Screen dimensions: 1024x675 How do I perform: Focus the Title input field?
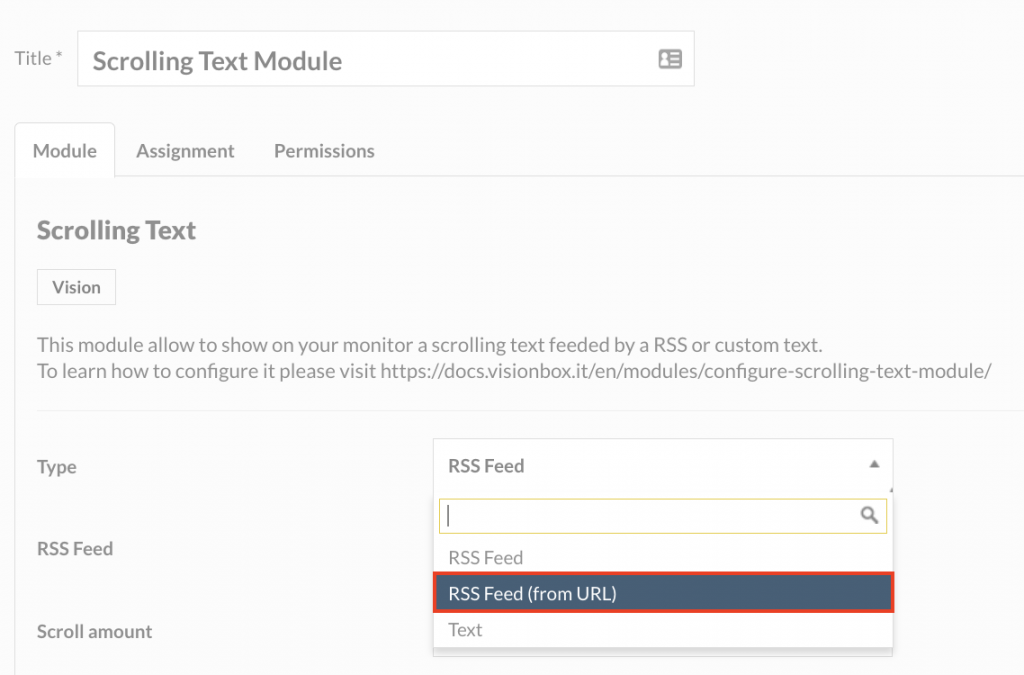(x=385, y=59)
